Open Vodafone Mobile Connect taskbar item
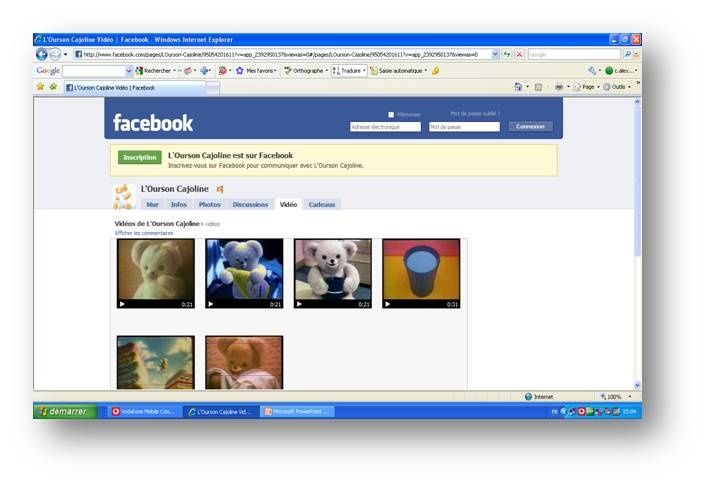707x484 pixels. 144,411
